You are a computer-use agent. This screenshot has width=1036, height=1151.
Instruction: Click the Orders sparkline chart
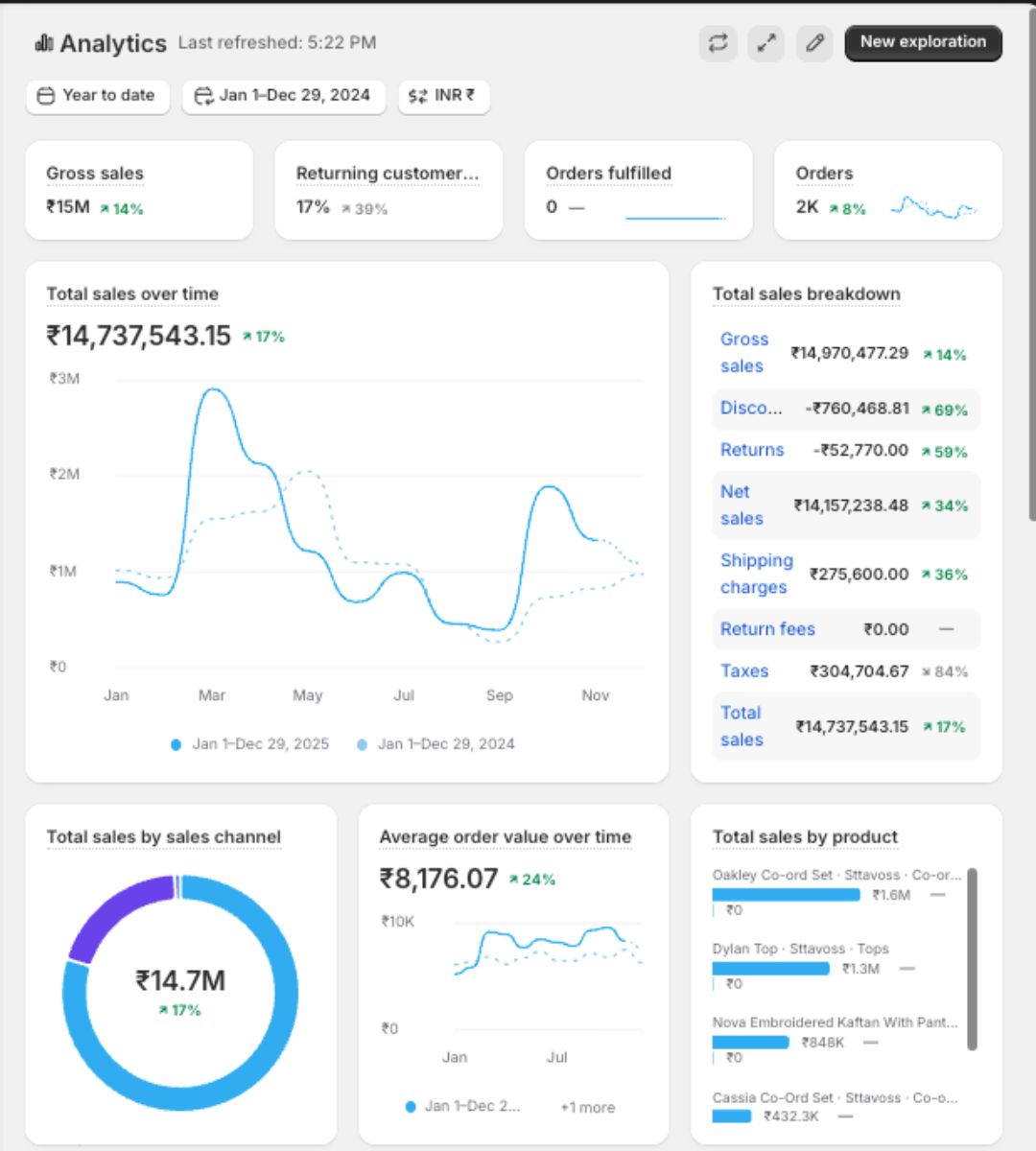point(932,207)
